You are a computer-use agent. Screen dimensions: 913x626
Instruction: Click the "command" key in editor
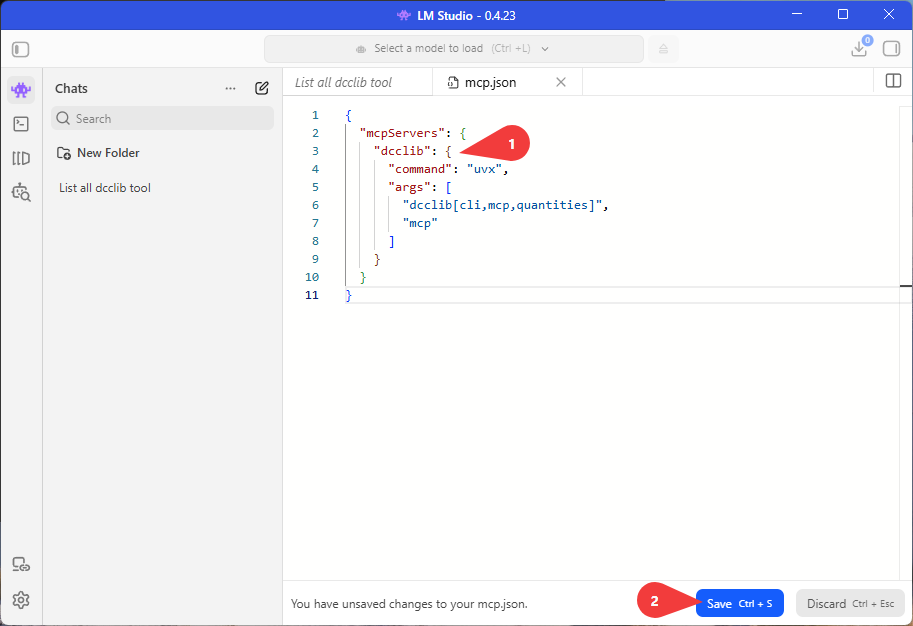click(420, 169)
